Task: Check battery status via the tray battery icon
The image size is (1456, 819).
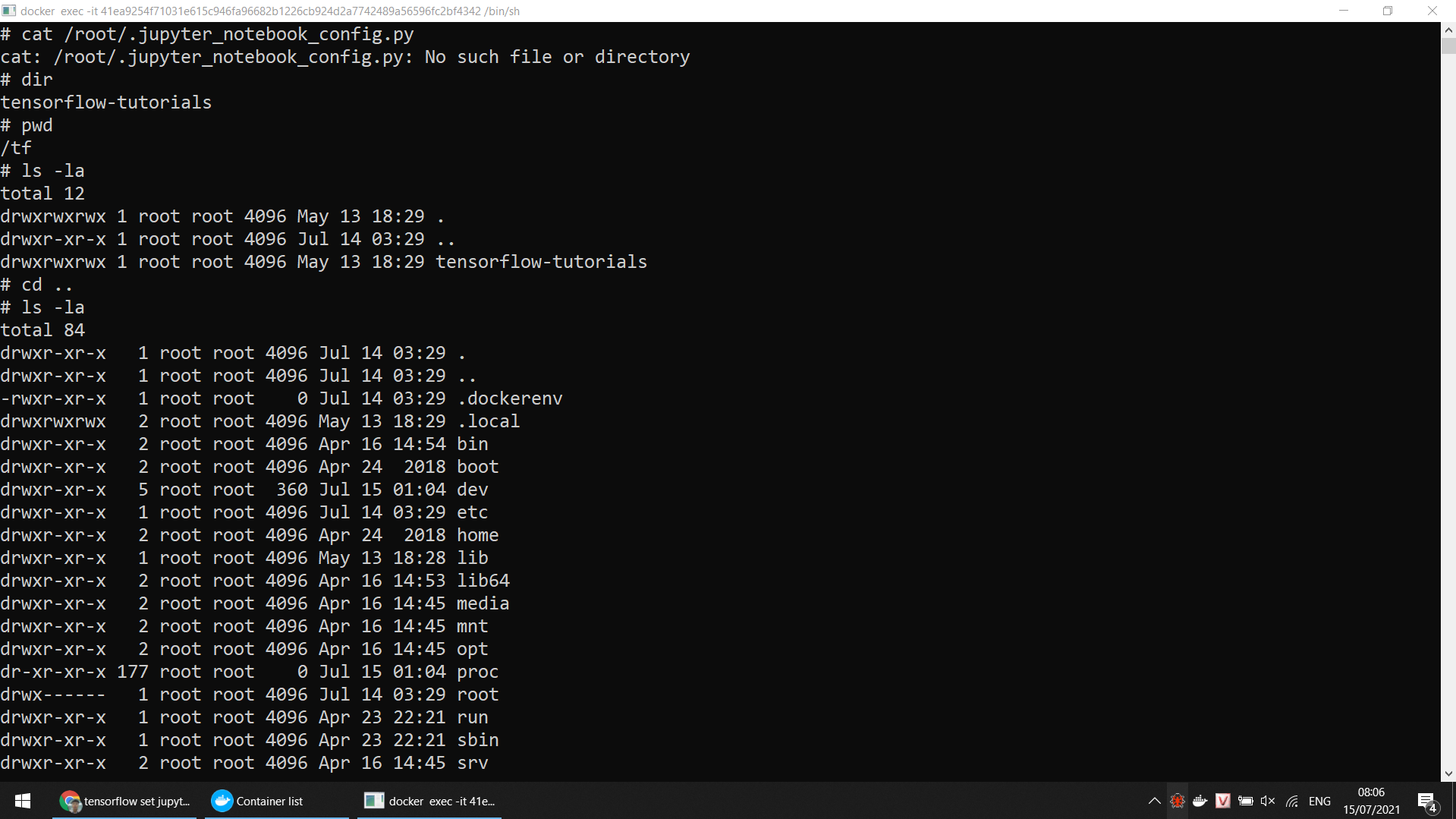Action: [1245, 801]
